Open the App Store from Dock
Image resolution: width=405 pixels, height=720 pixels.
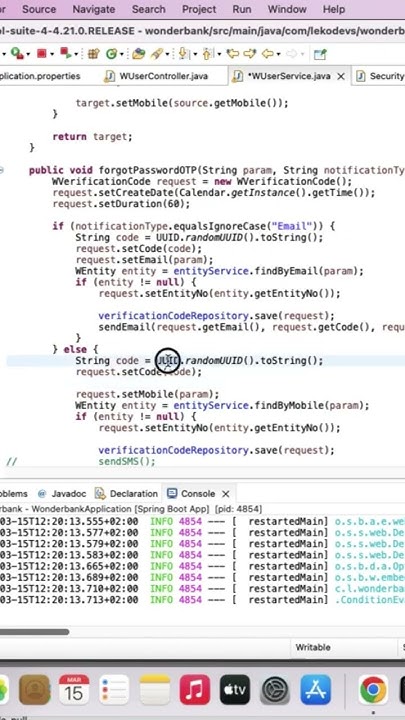(315, 689)
